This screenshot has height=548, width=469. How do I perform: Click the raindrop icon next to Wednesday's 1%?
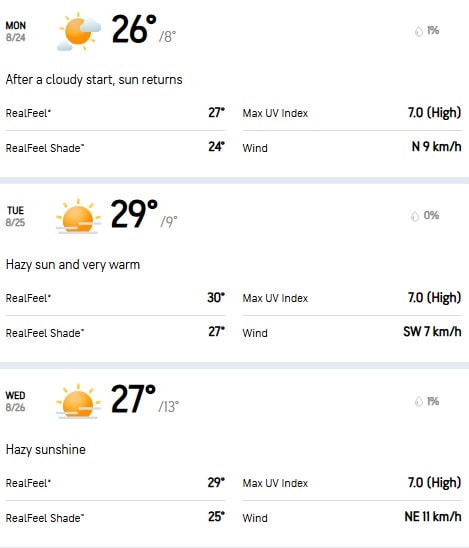pyautogui.click(x=419, y=401)
